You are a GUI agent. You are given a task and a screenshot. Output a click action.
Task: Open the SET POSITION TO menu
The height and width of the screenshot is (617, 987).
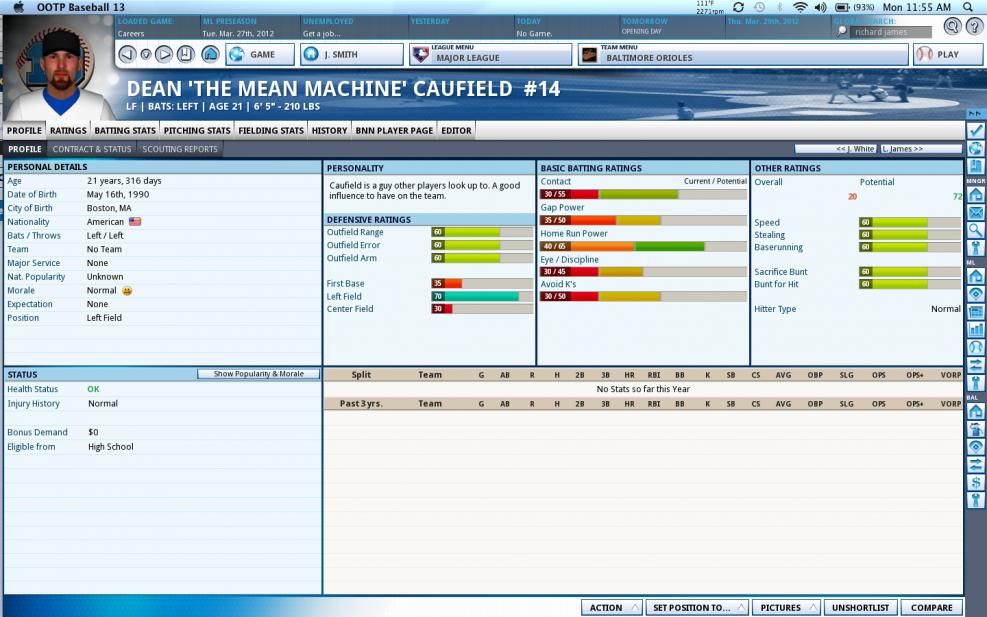point(697,608)
